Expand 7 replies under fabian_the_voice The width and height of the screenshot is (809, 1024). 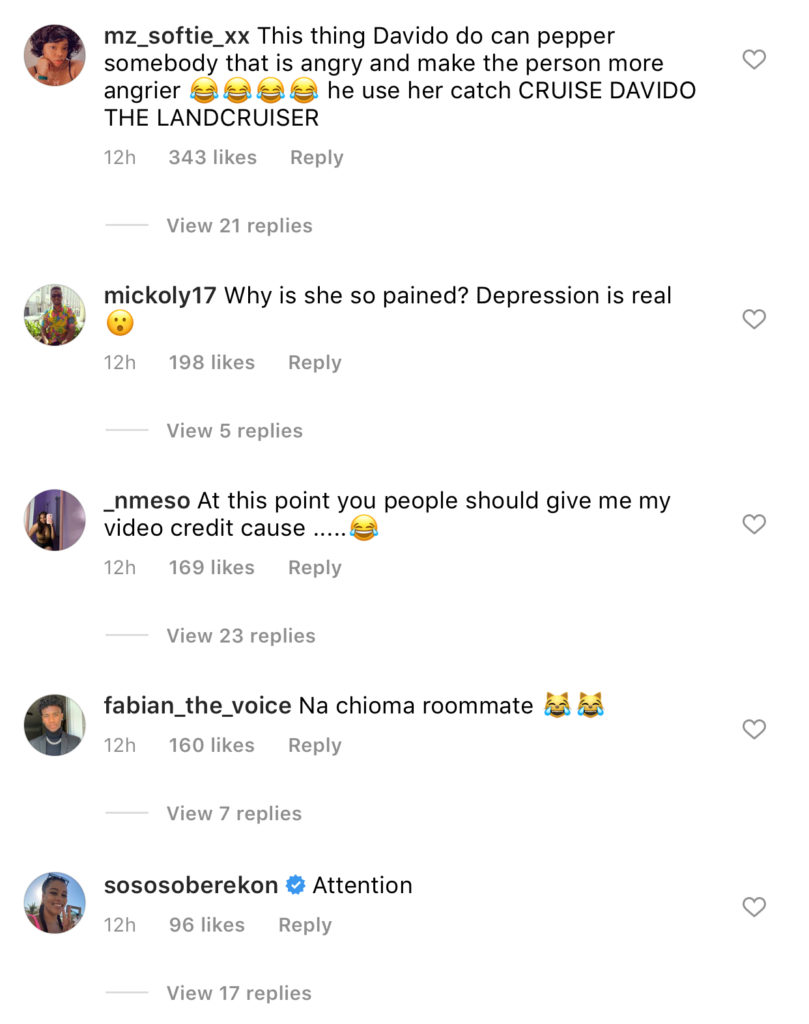(x=234, y=814)
